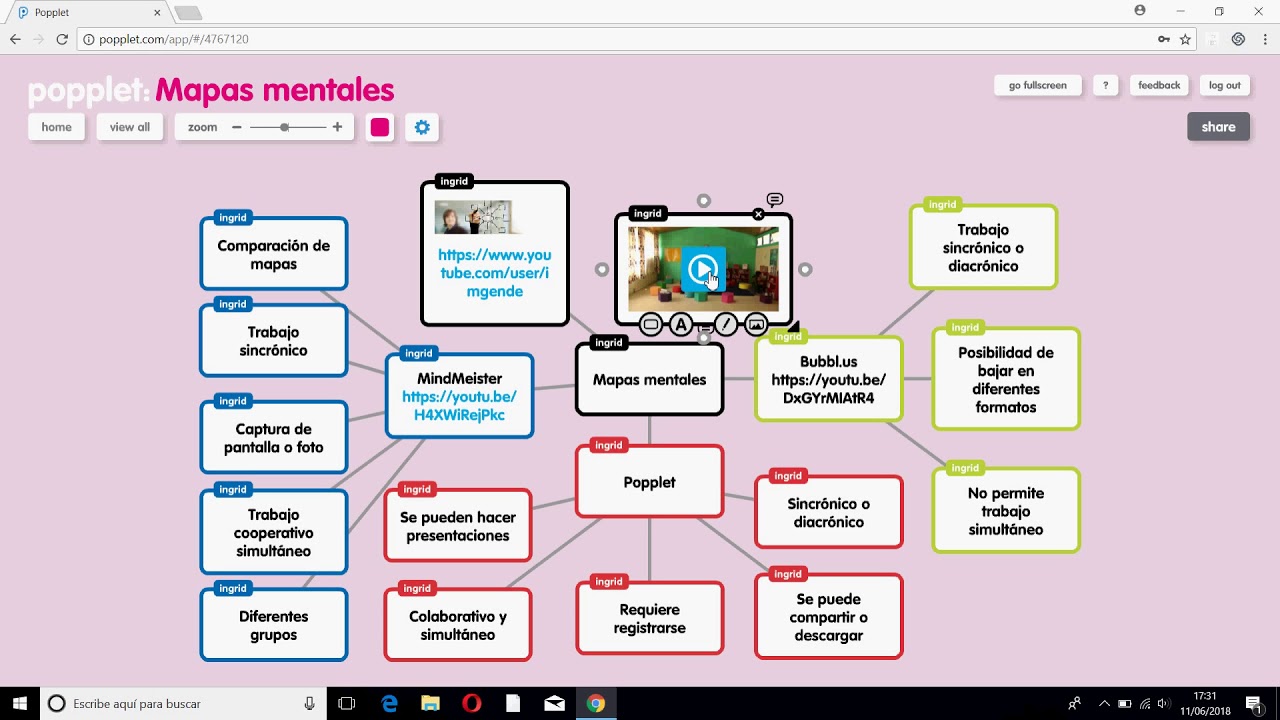1280x720 pixels.
Task: Bookmark this page with the star
Action: 1185,39
